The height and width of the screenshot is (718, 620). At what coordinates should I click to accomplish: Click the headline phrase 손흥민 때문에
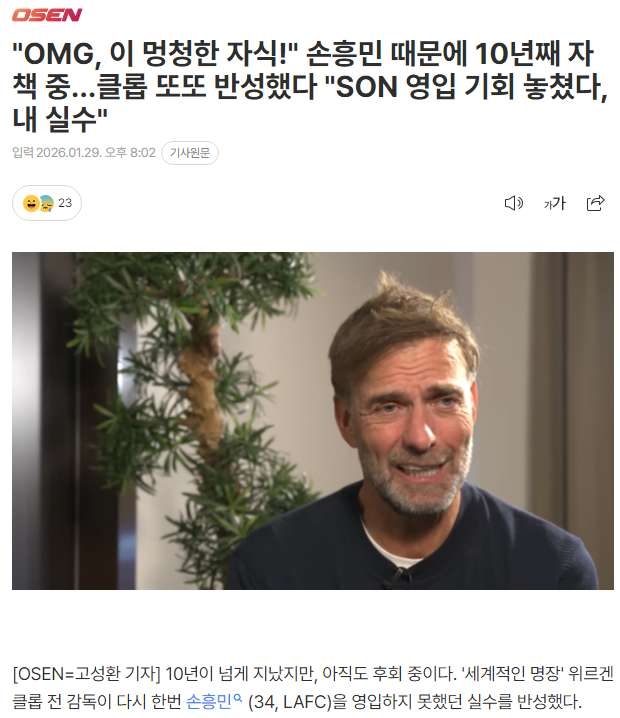click(385, 54)
